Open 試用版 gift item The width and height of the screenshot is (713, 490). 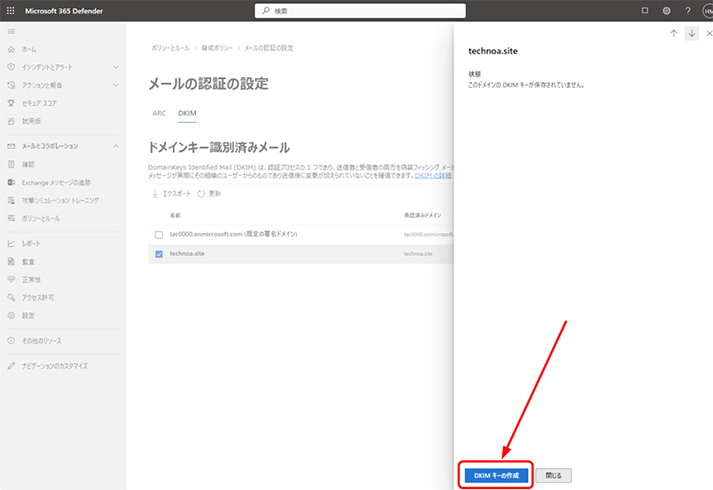[31, 121]
